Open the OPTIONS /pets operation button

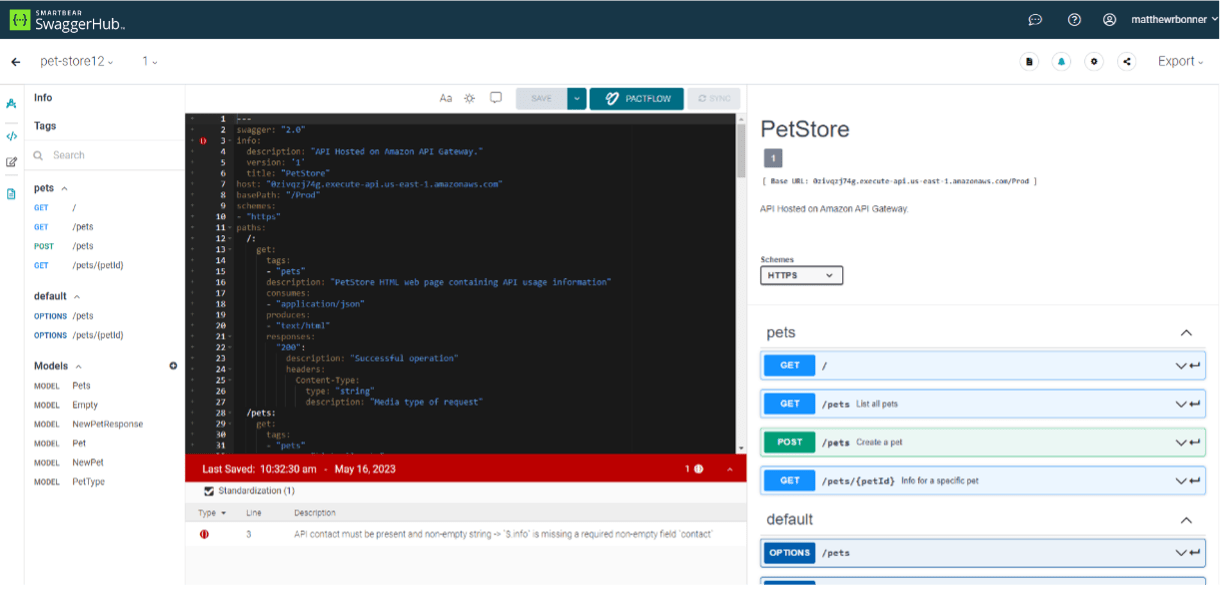(790, 553)
